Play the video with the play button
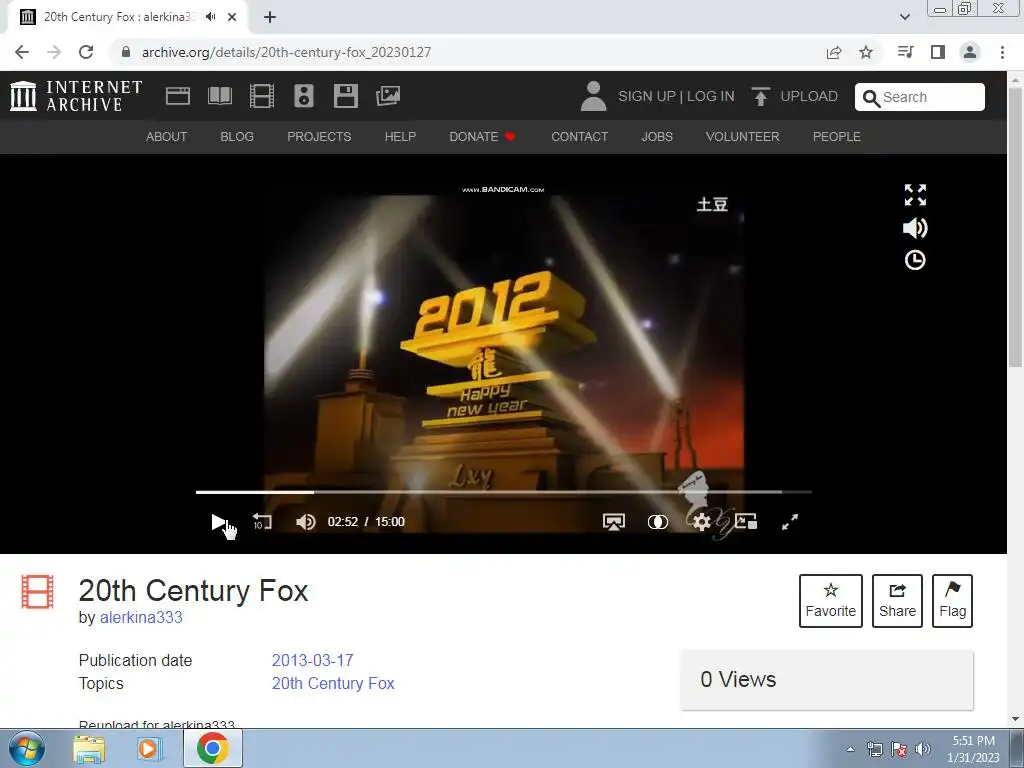Screen dimensions: 1024x768 pyautogui.click(x=219, y=522)
